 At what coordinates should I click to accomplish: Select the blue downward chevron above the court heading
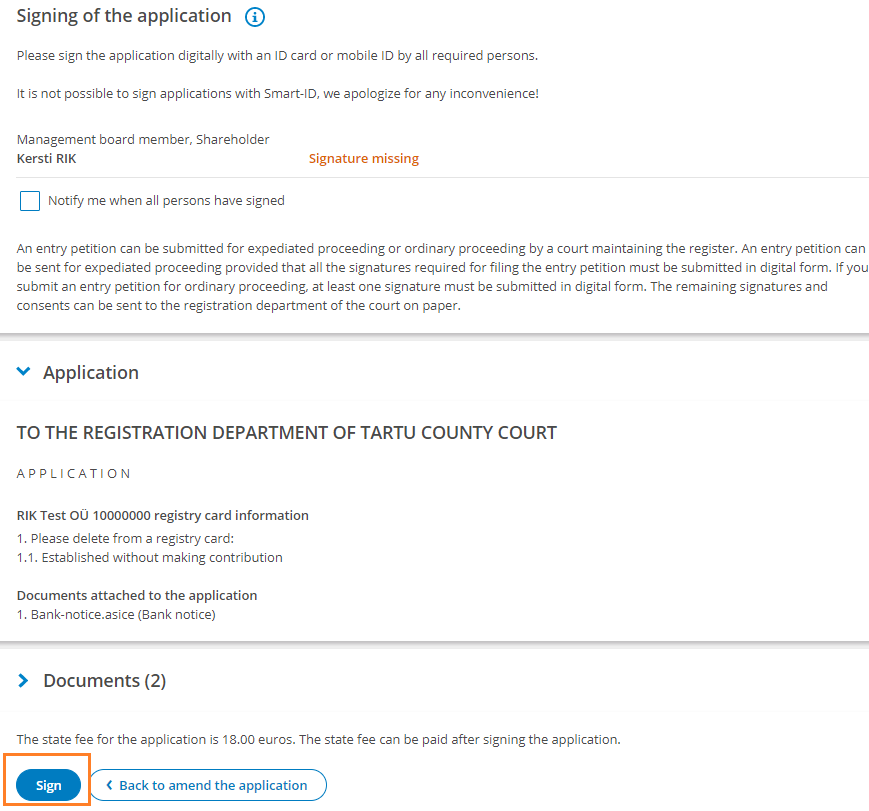(23, 370)
